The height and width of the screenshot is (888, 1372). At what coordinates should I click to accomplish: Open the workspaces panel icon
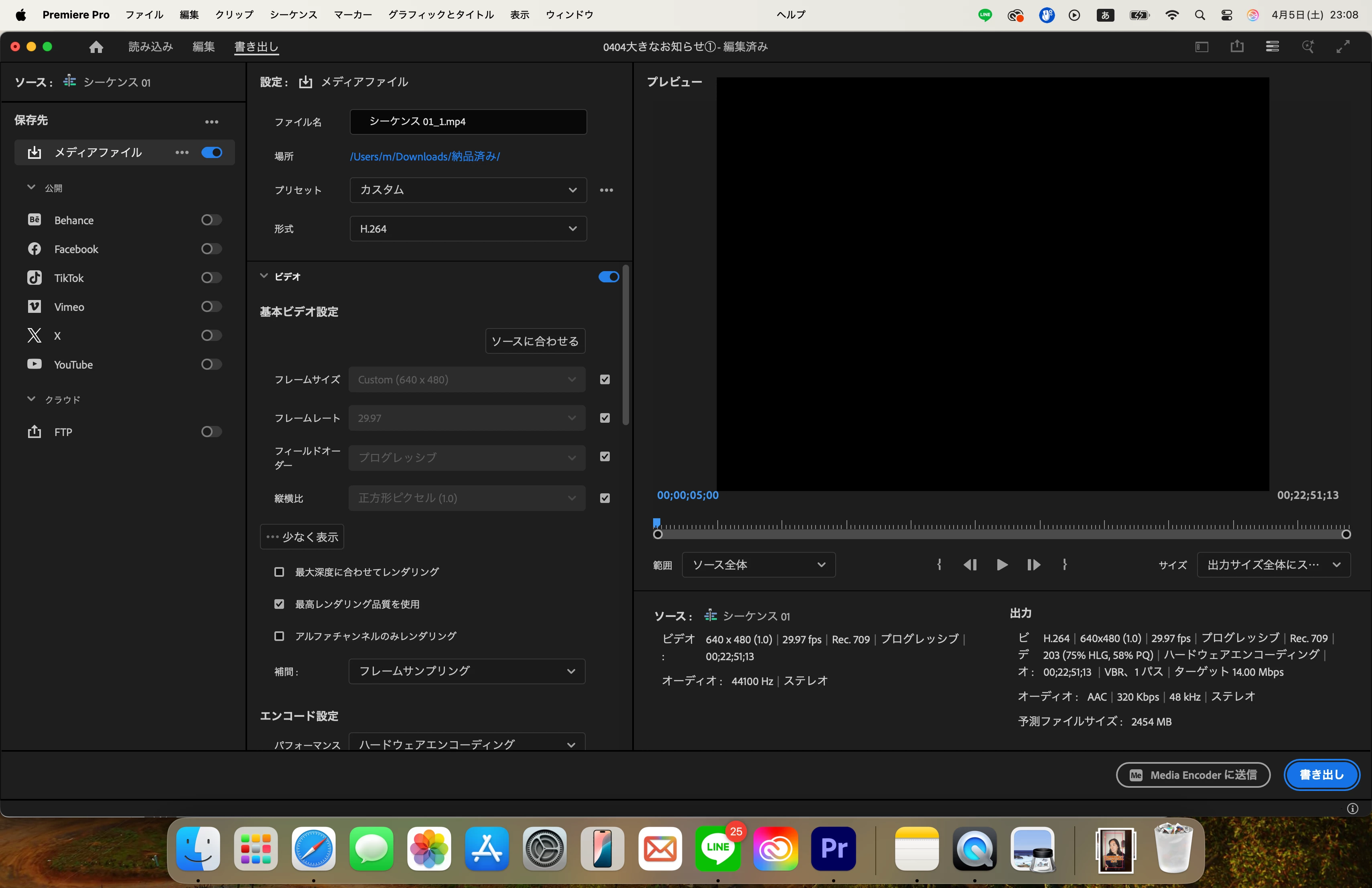coord(1202,47)
